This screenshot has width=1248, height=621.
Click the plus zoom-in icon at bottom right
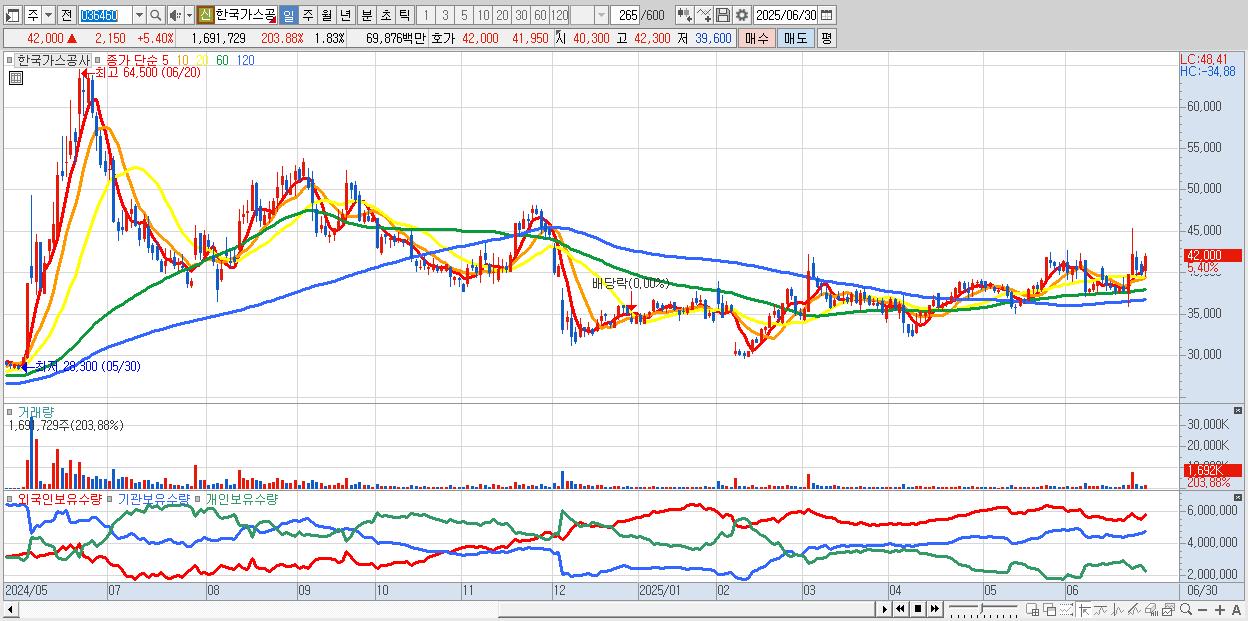tap(1220, 609)
